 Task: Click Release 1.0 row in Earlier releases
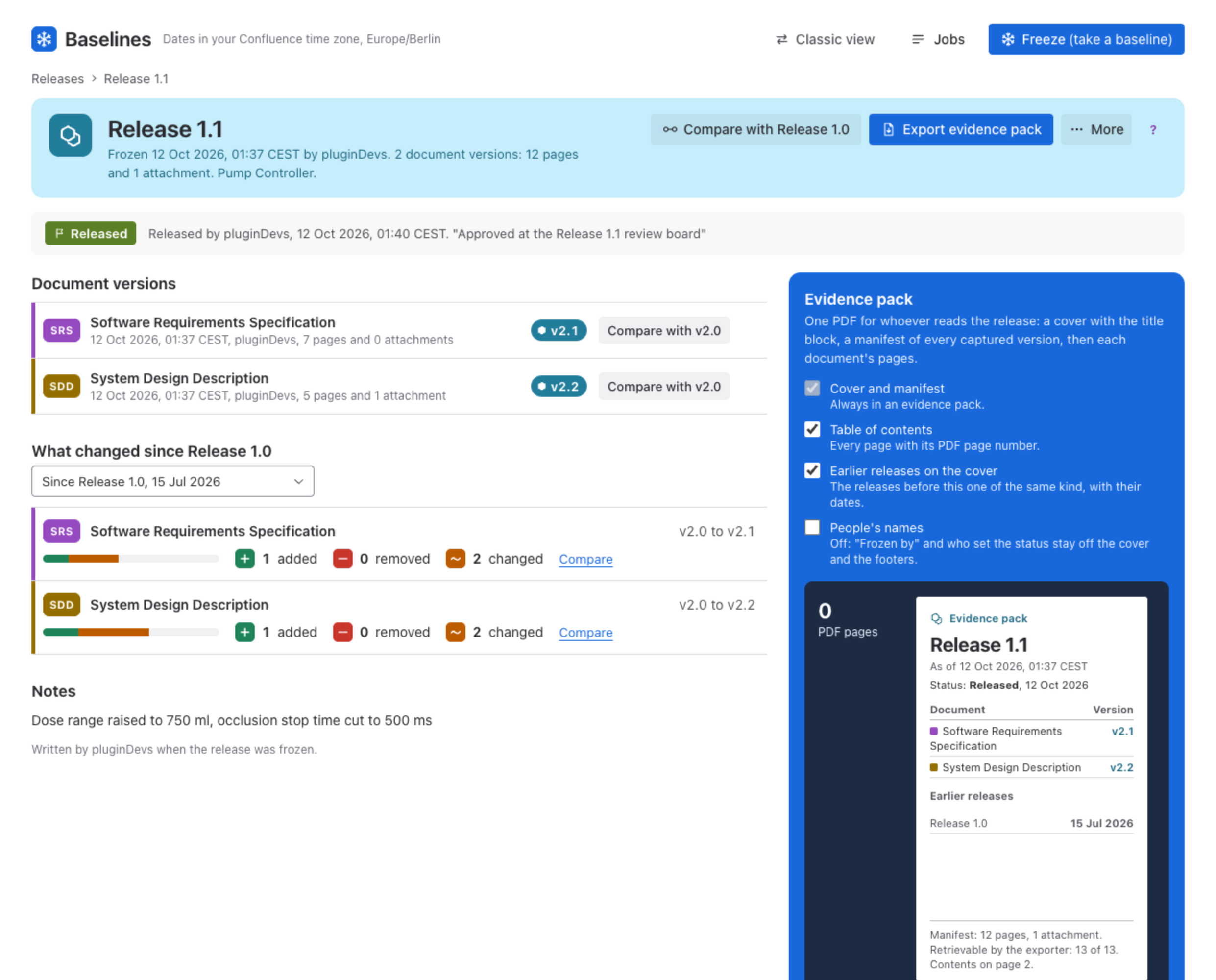1032,824
